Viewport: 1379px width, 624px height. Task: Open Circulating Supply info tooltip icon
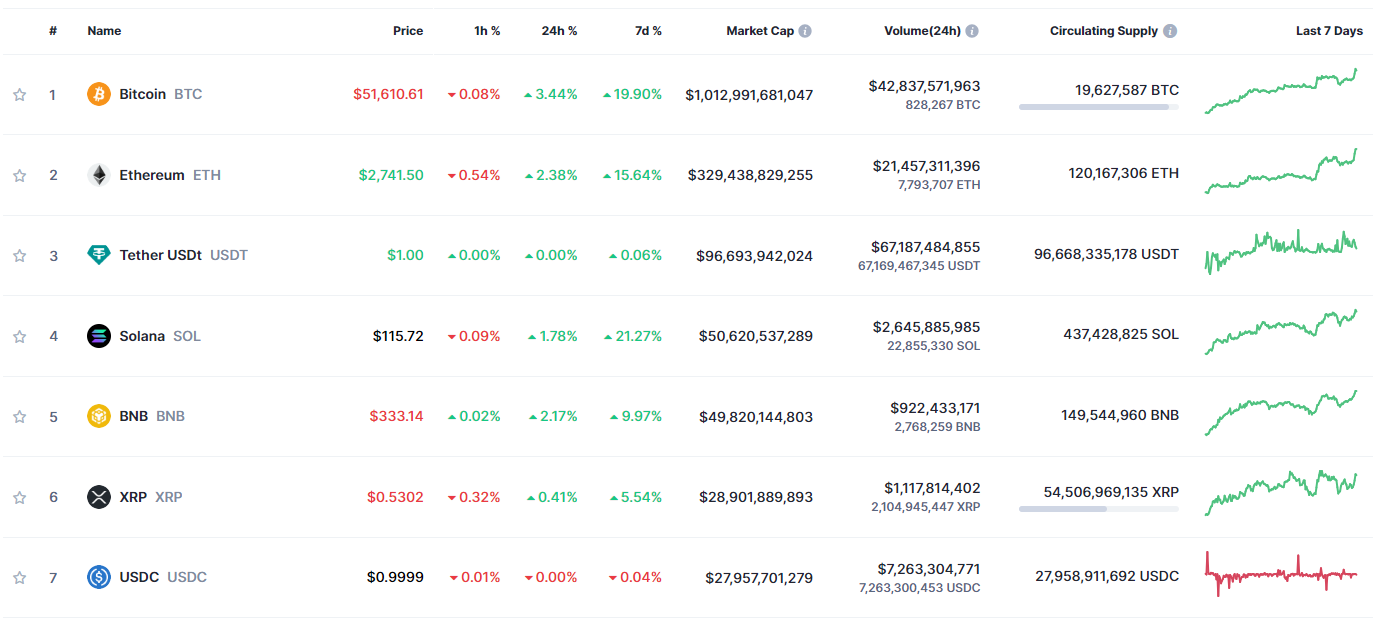[x=1170, y=31]
